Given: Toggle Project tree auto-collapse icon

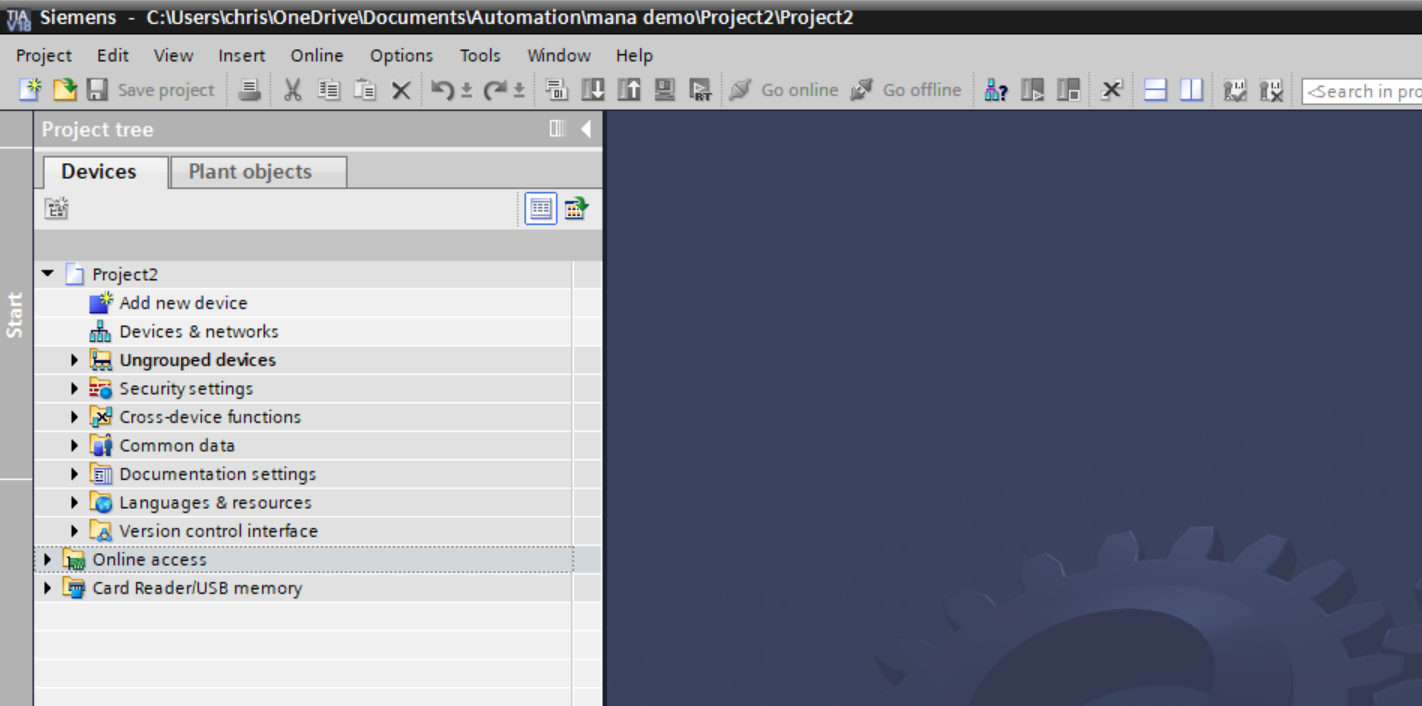Looking at the screenshot, I should coord(558,129).
